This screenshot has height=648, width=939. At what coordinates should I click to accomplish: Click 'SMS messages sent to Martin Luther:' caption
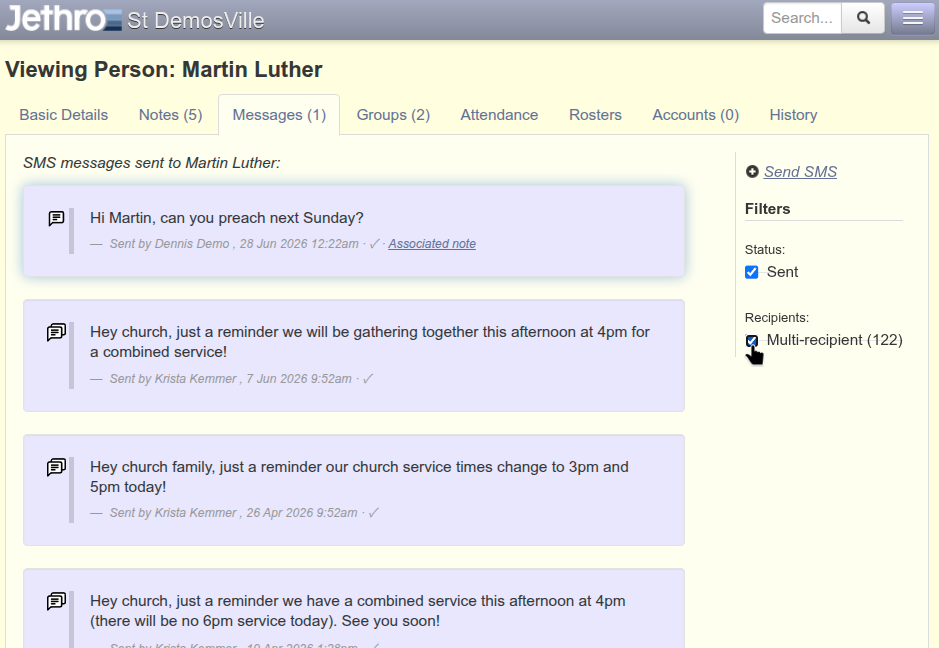pyautogui.click(x=152, y=163)
